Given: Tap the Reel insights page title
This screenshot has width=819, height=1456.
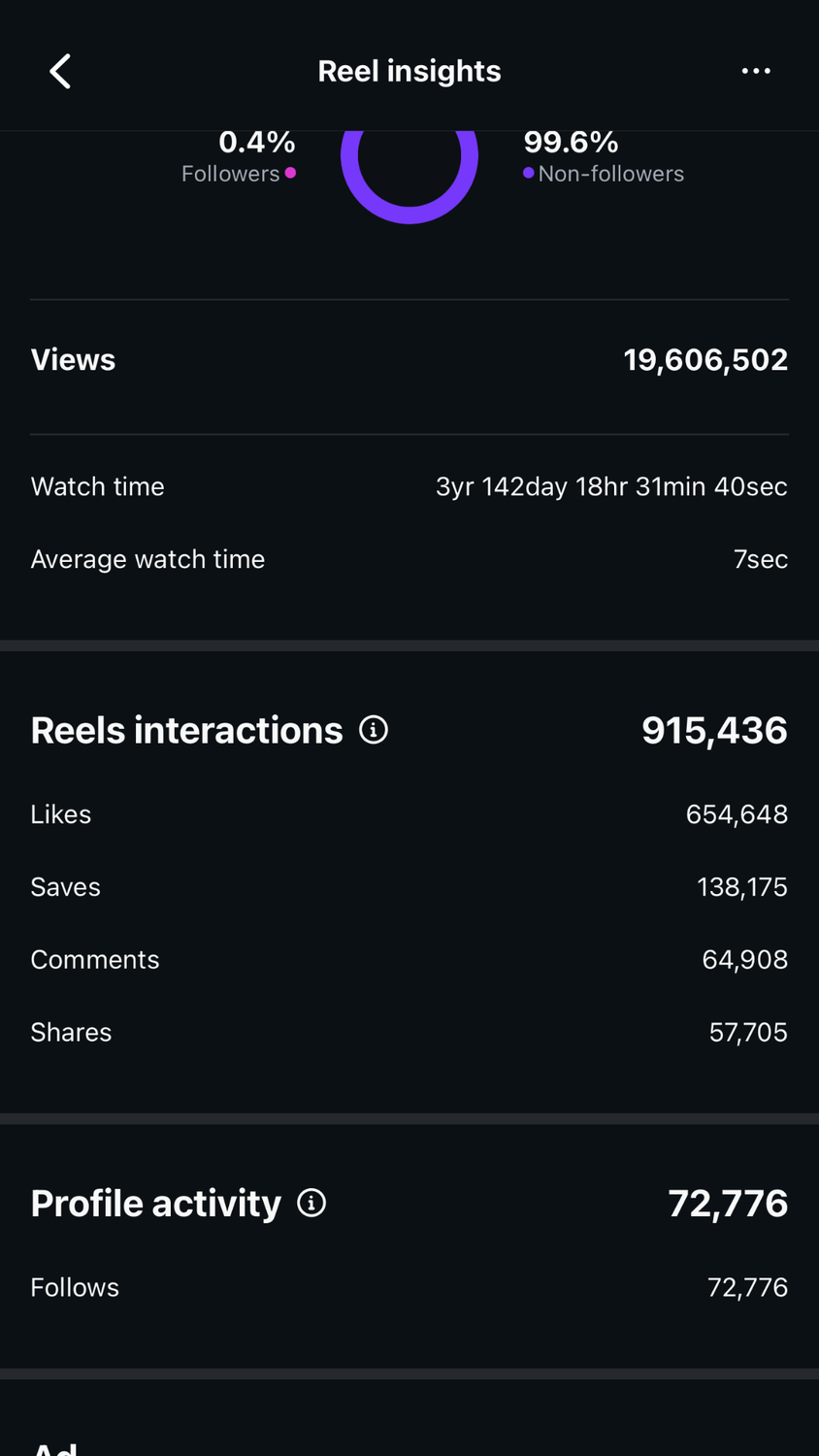Looking at the screenshot, I should coord(409,71).
